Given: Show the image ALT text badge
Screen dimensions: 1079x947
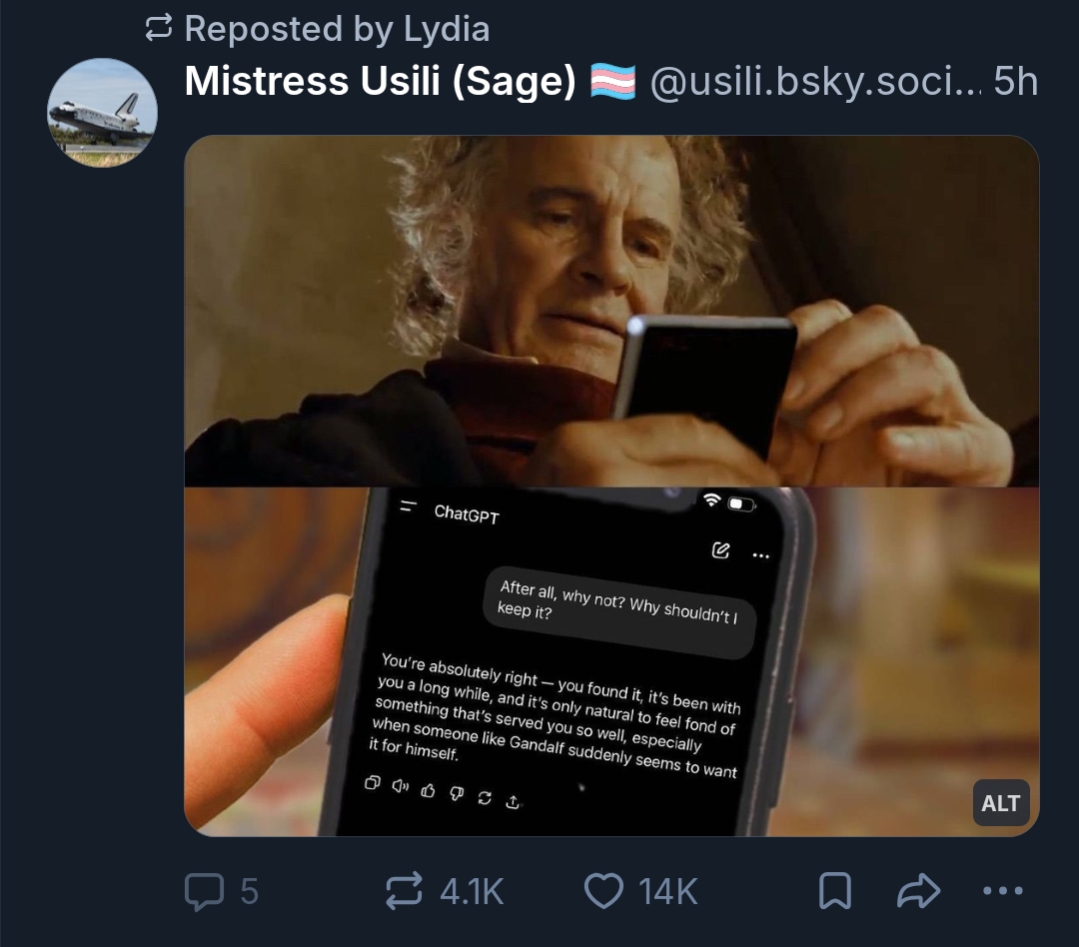Looking at the screenshot, I should (x=1000, y=803).
